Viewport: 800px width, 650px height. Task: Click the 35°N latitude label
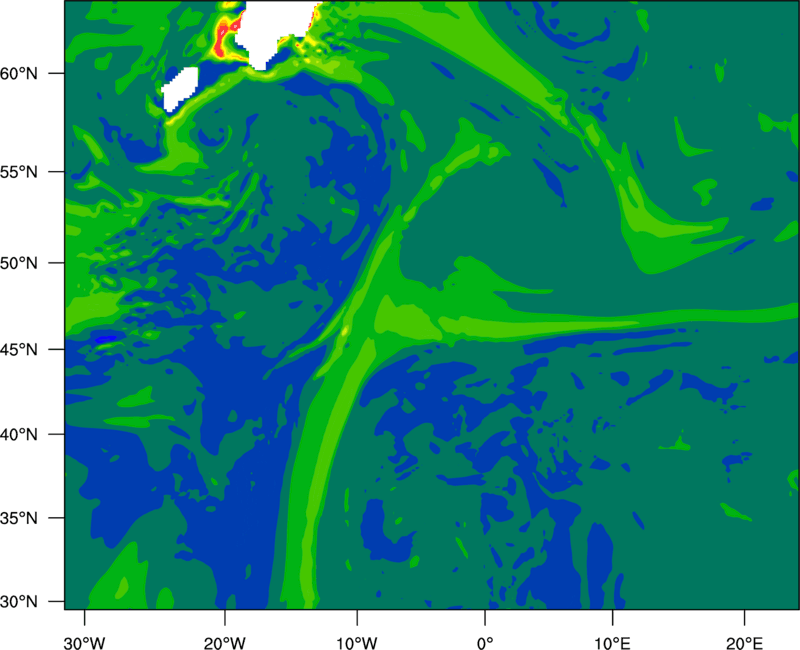19,518
